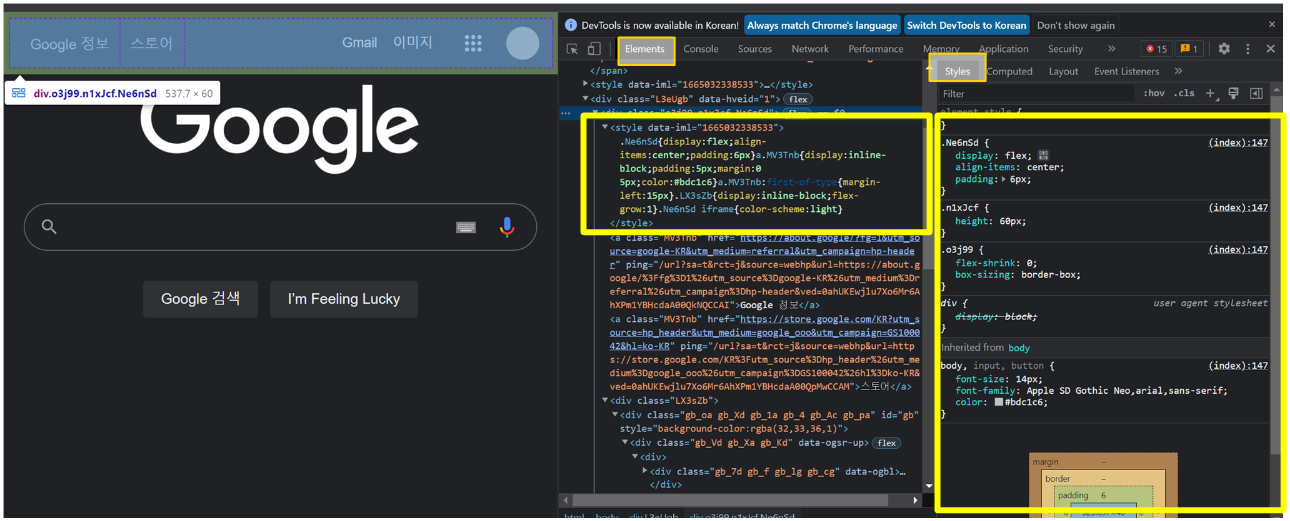Open the Application tab

coord(1003,49)
